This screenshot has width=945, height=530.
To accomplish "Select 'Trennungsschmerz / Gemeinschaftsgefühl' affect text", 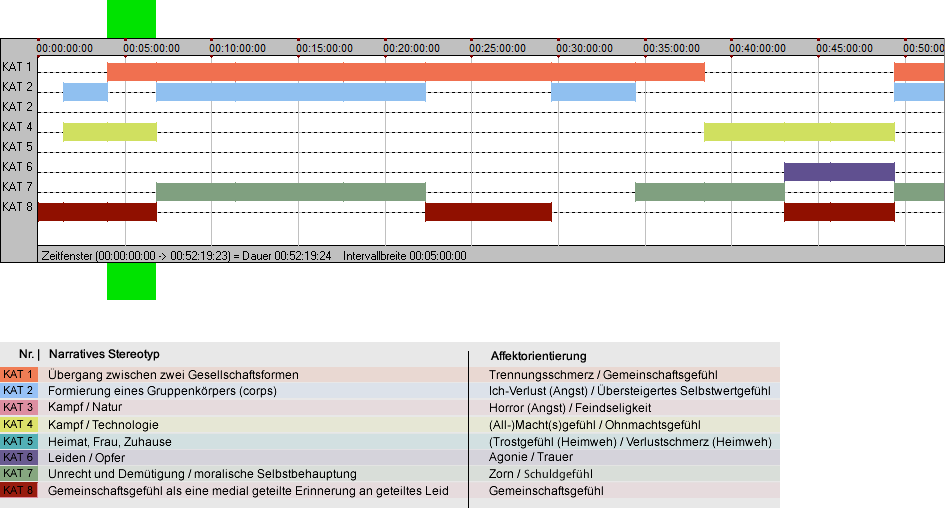I will [x=603, y=375].
